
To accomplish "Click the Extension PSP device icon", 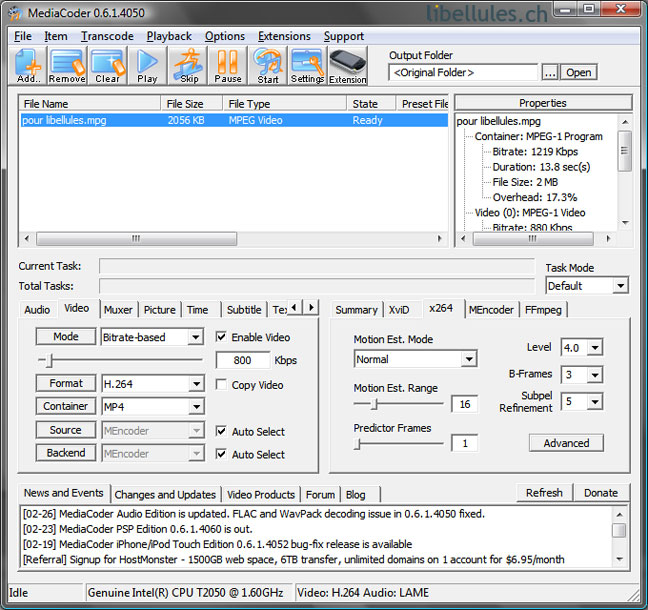I will 348,66.
